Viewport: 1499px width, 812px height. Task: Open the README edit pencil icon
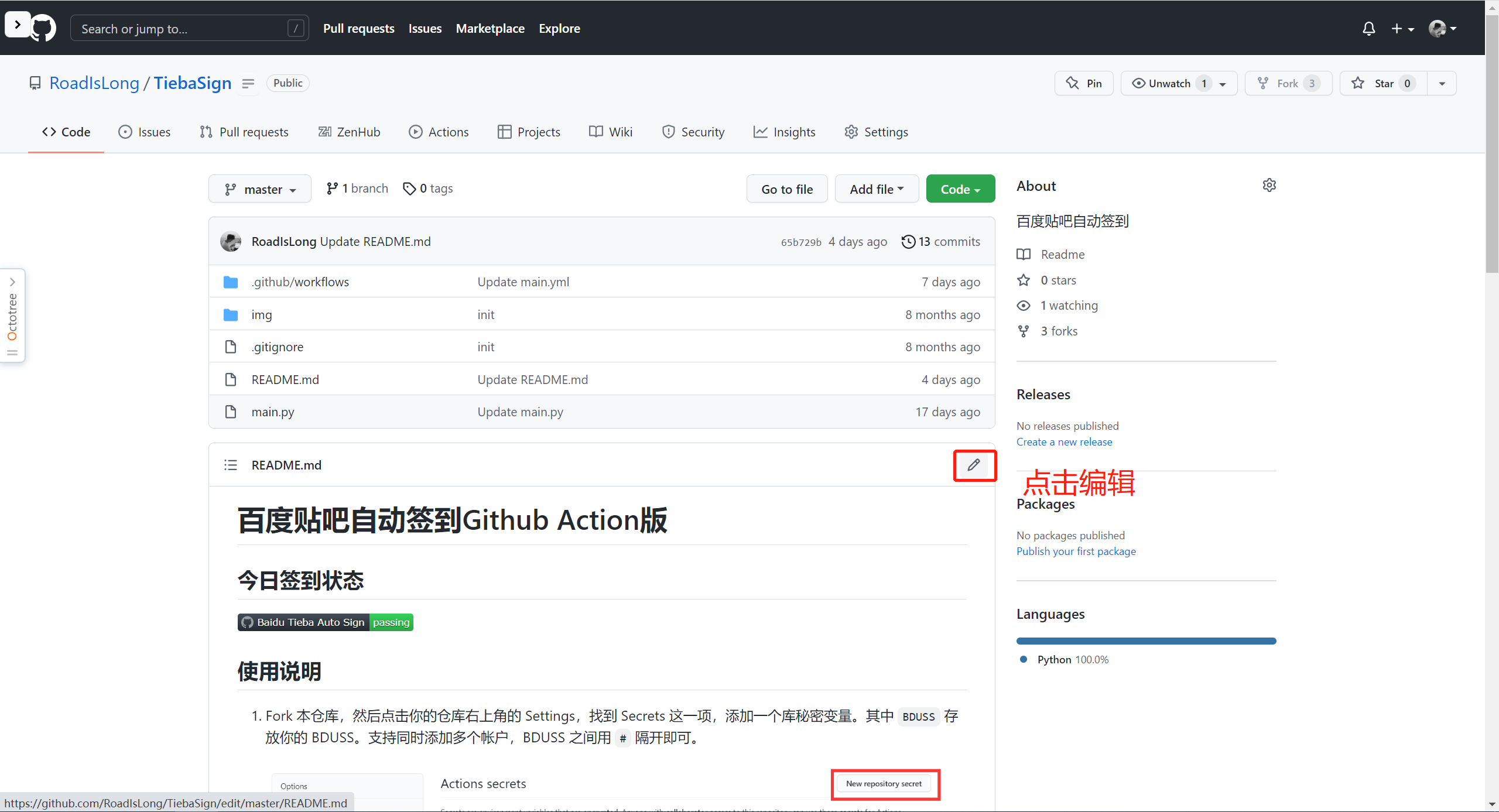tap(974, 465)
